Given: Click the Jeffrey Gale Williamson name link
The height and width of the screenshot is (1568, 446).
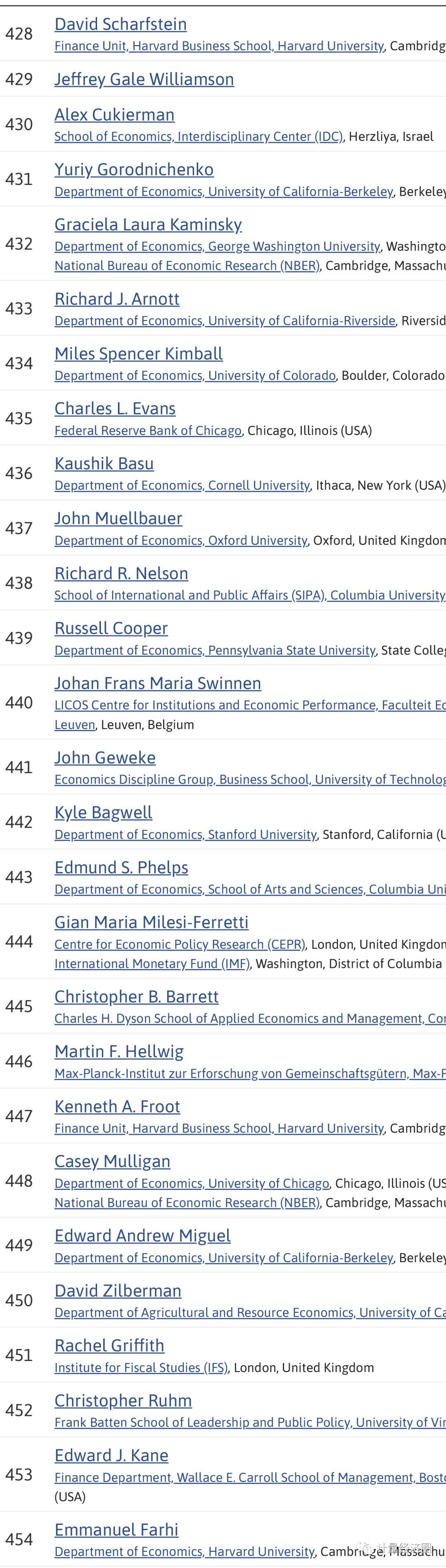Looking at the screenshot, I should pyautogui.click(x=144, y=79).
